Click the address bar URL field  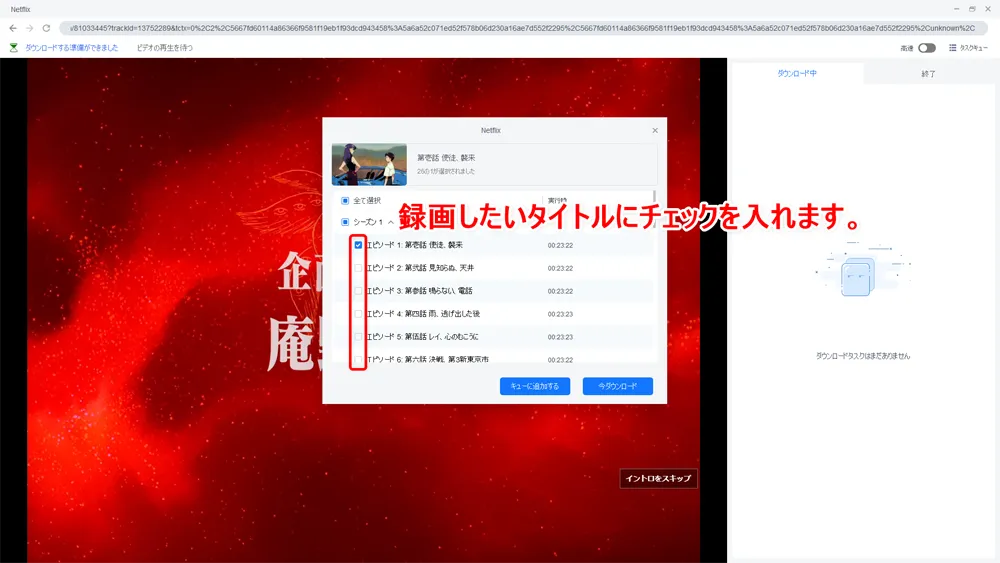point(523,28)
